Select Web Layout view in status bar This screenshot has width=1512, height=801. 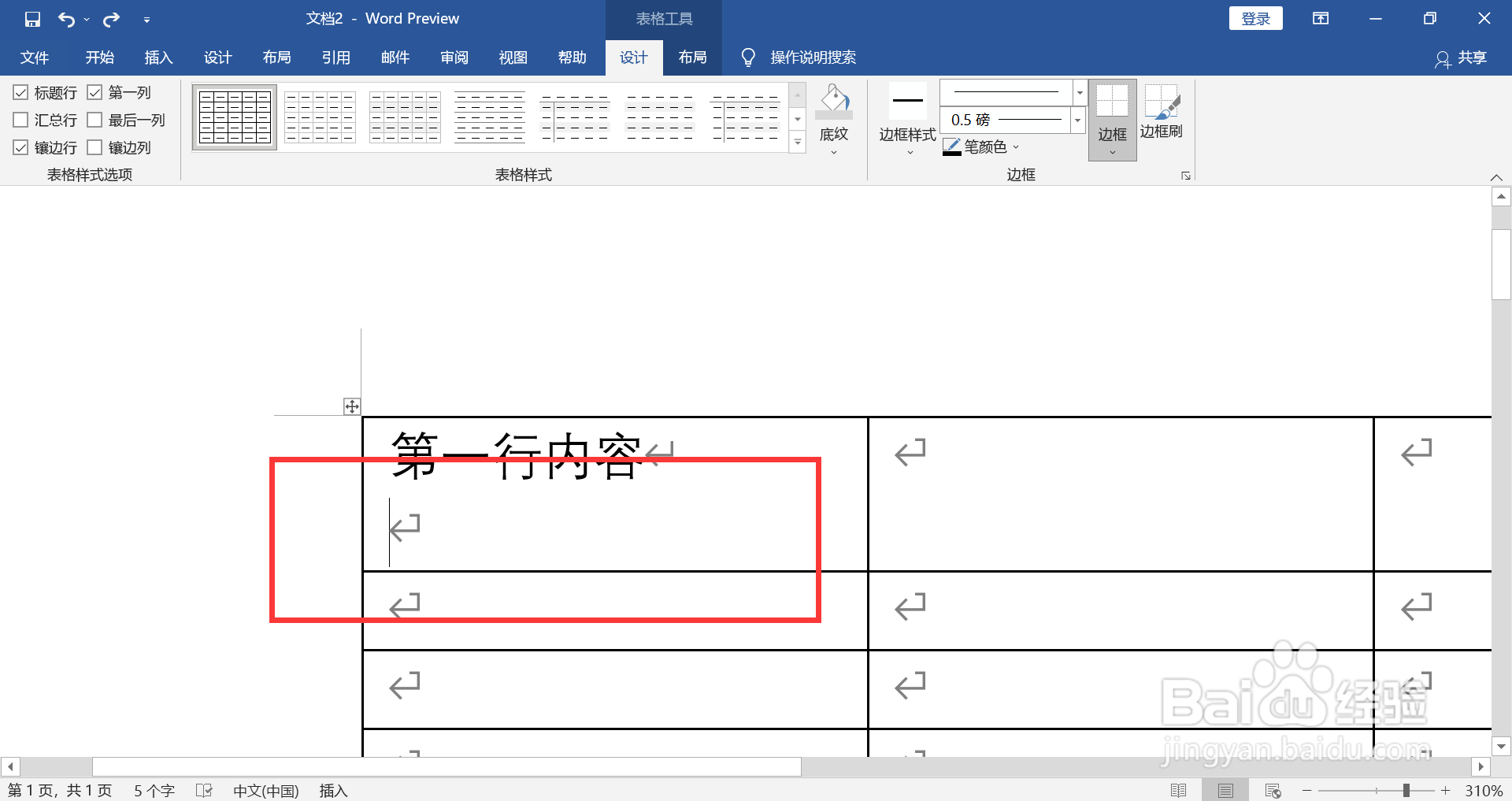point(1273,790)
